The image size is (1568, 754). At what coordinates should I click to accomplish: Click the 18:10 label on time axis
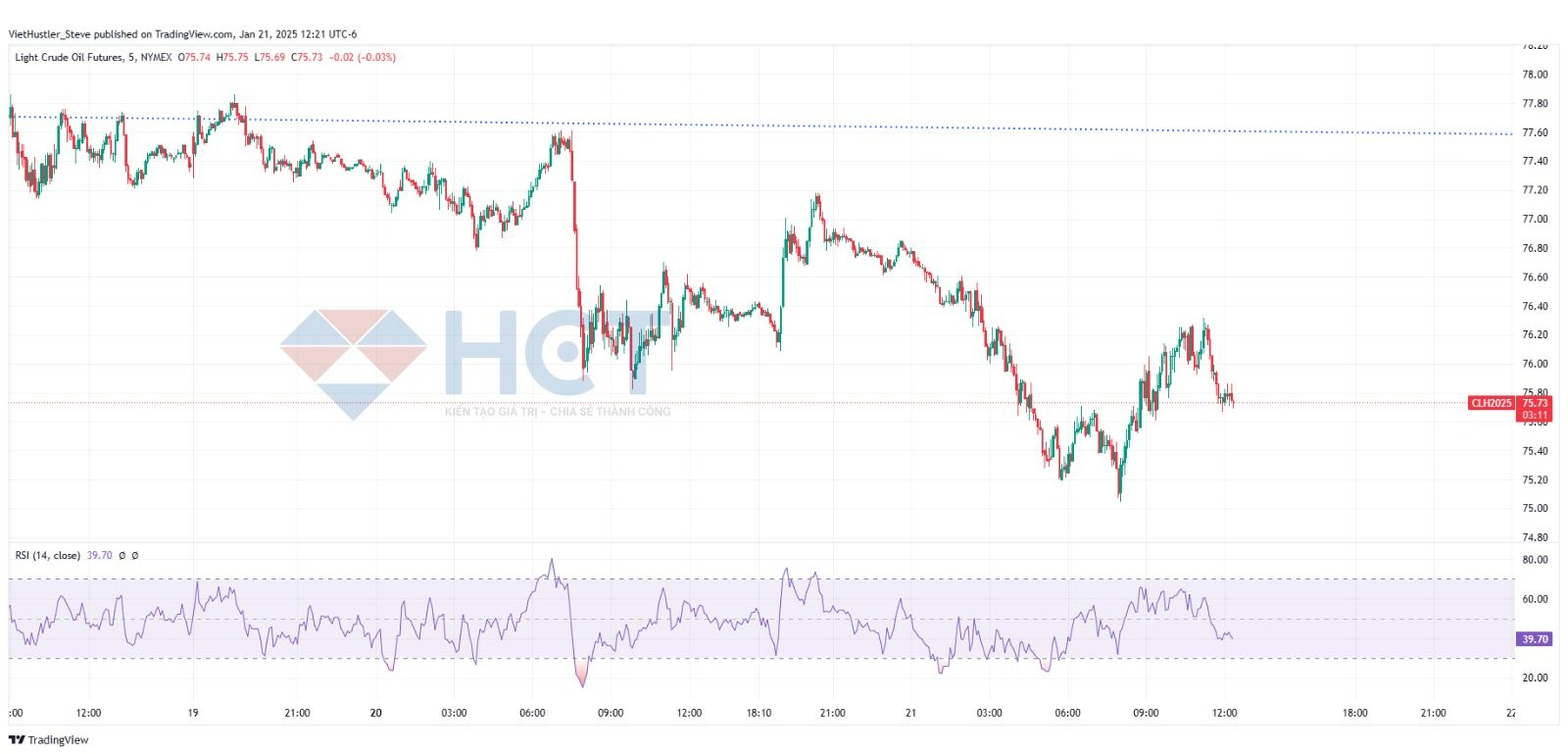(x=759, y=713)
